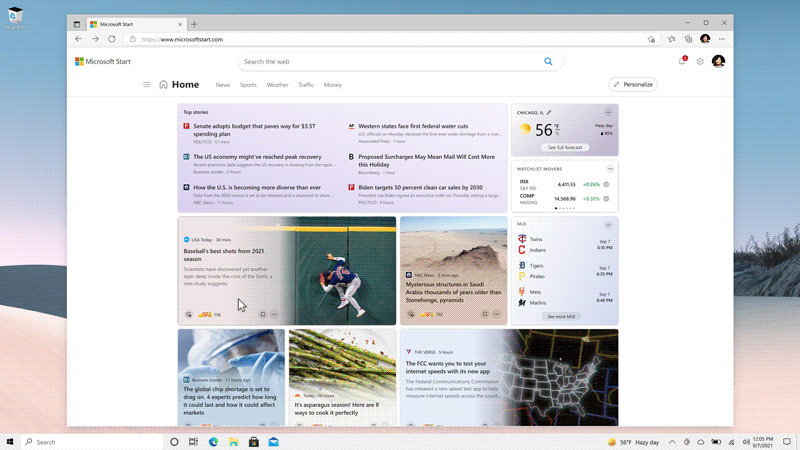The width and height of the screenshot is (800, 450).
Task: Click the pencil icon next to Chicago, IL
Action: (549, 113)
